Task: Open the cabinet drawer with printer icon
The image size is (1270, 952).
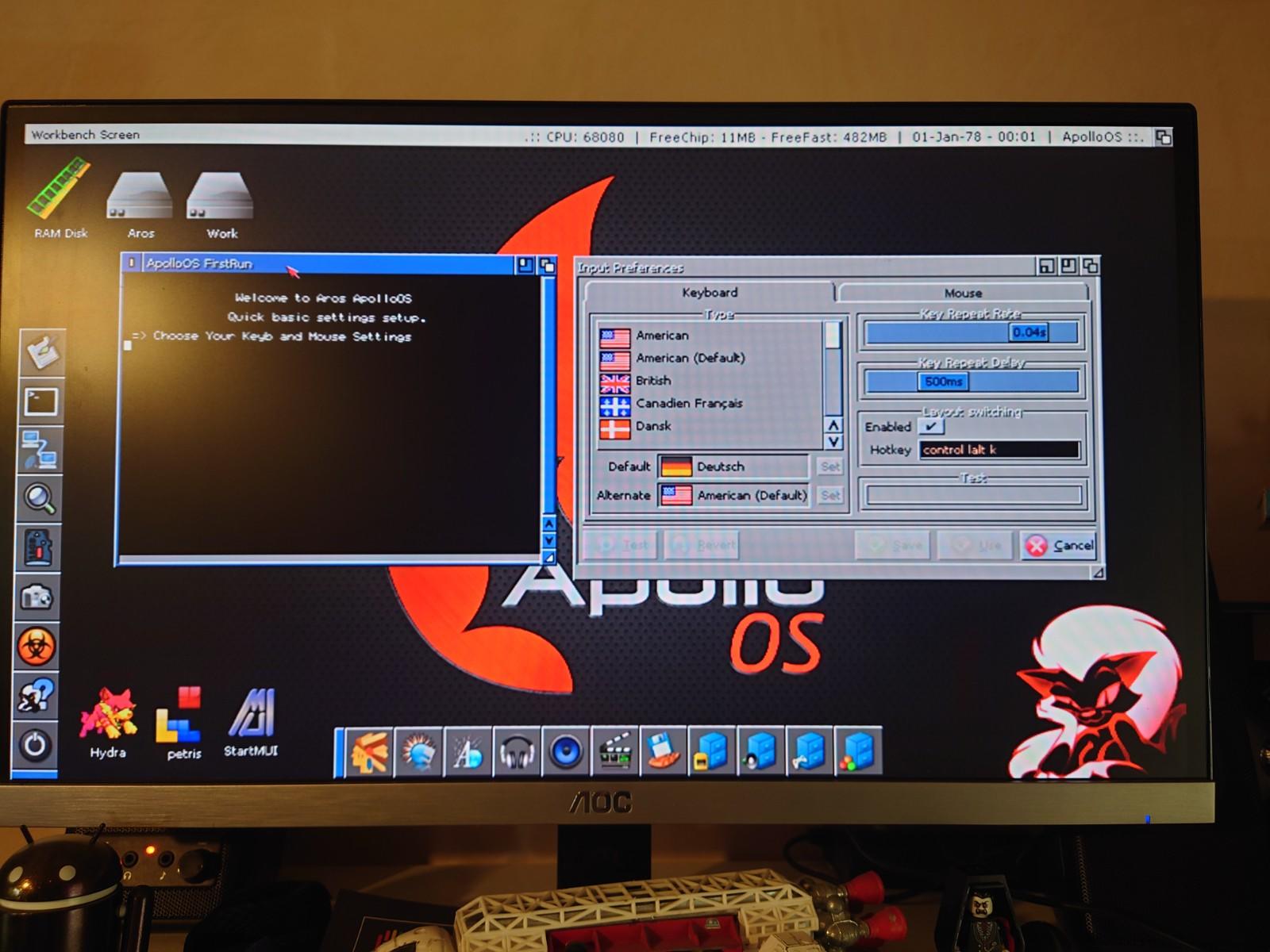Action: coord(711,750)
